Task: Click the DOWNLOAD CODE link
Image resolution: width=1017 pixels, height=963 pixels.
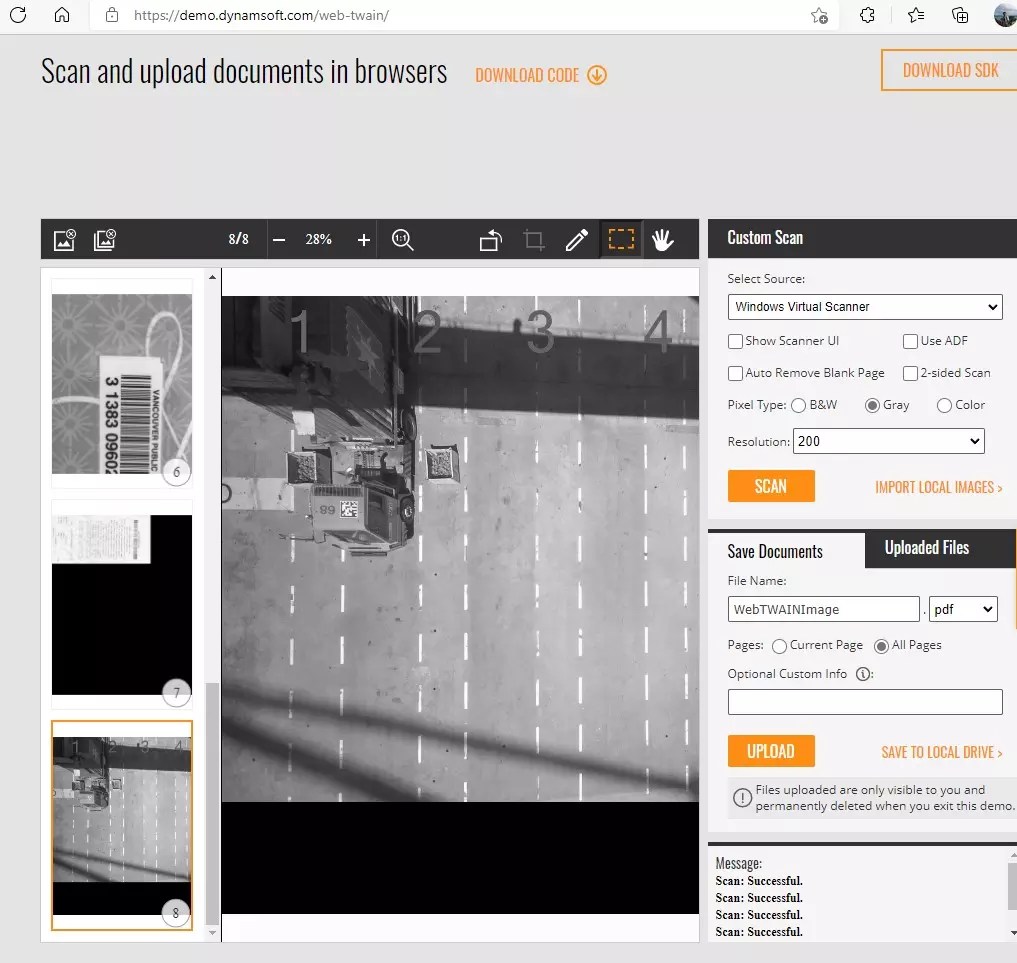Action: 529,75
